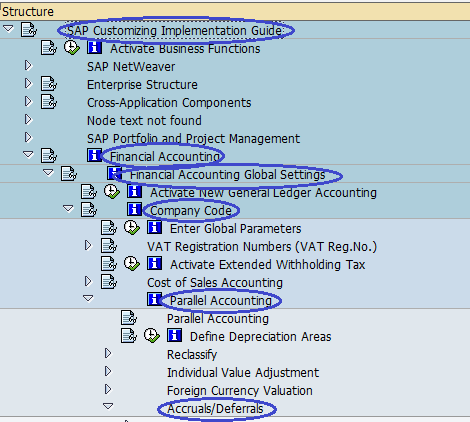
Task: Click documentation icon next to Cross-Application Components
Action: 49,102
